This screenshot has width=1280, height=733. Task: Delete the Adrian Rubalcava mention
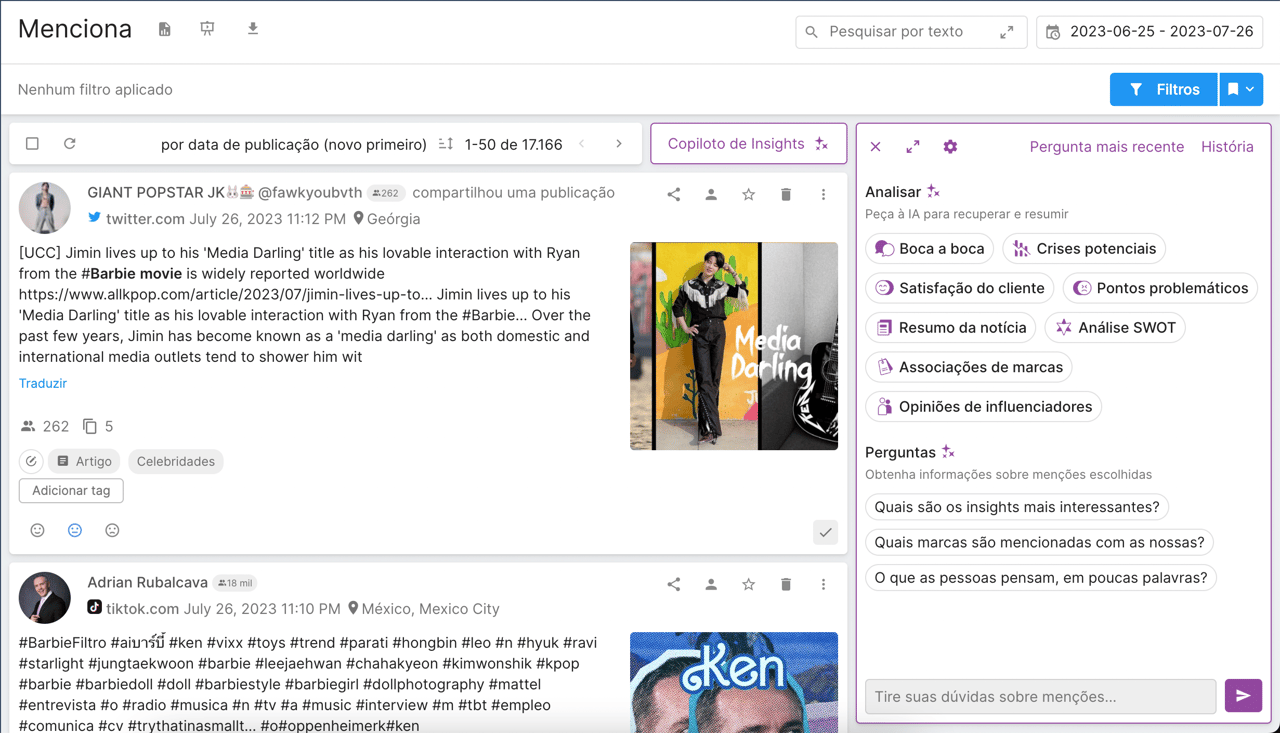point(786,585)
